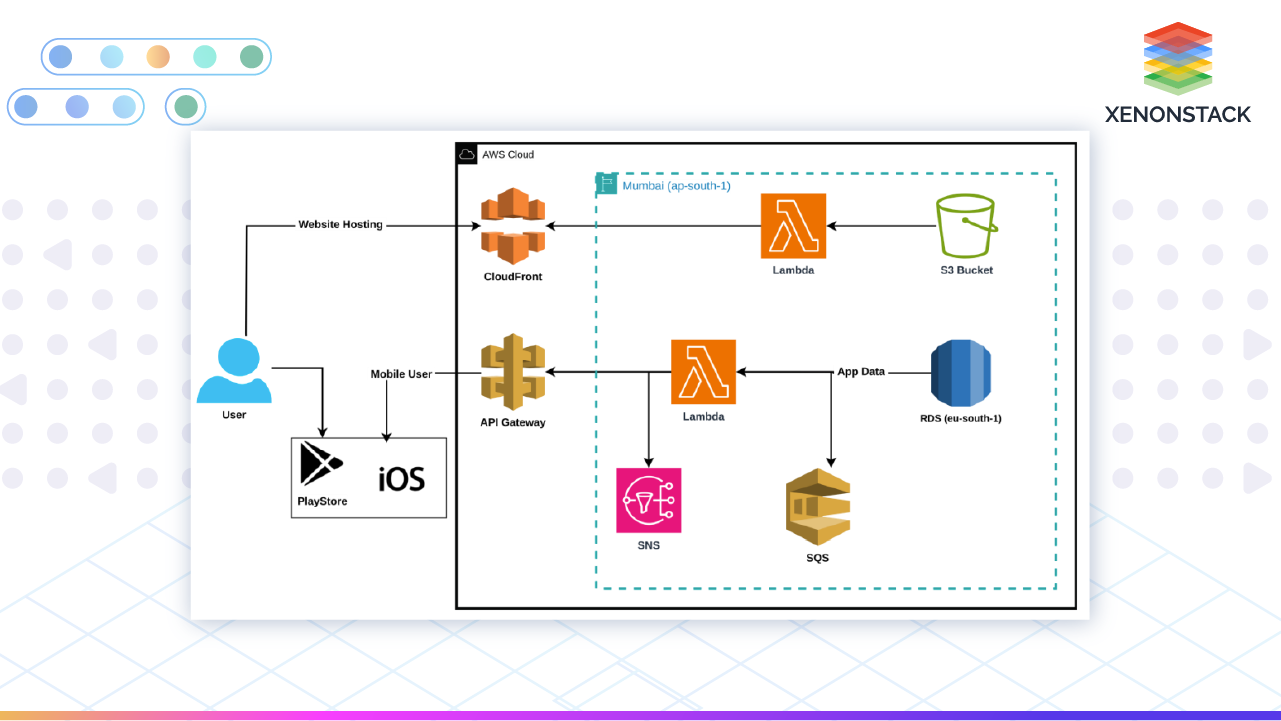Click the XENONSTACK brand text

click(1177, 114)
